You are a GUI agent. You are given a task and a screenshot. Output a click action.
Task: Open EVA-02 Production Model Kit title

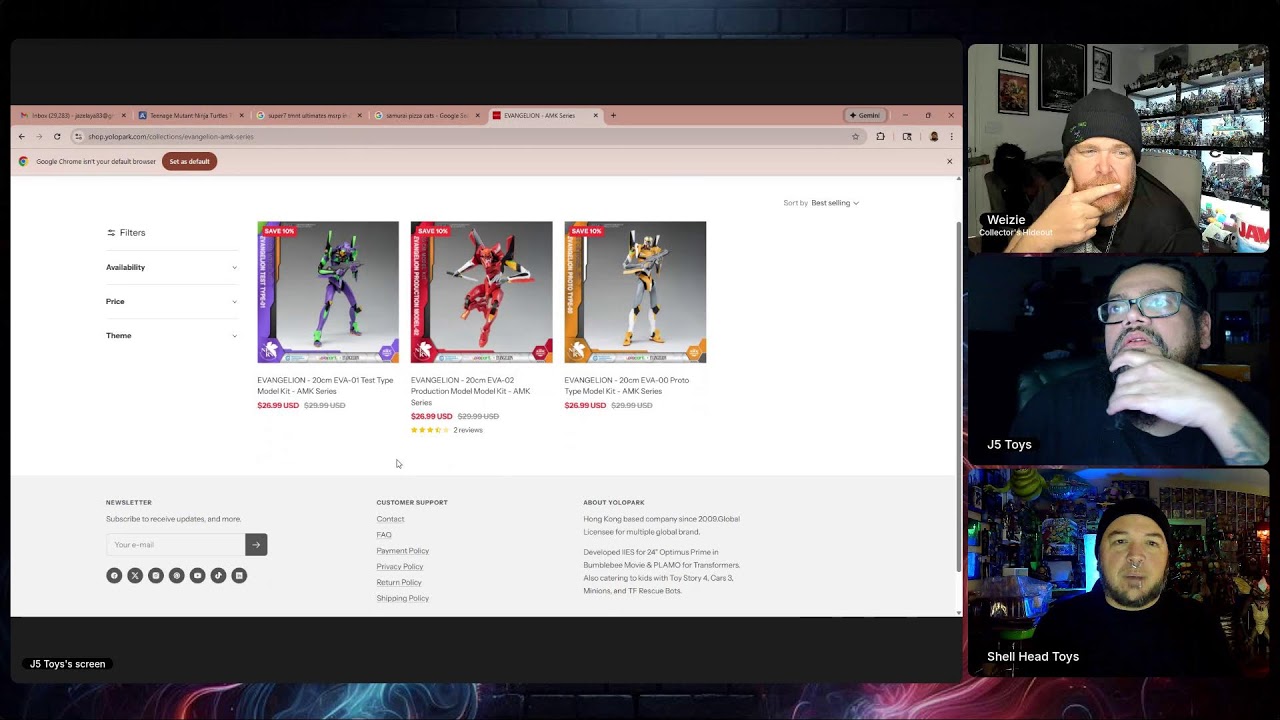[470, 391]
